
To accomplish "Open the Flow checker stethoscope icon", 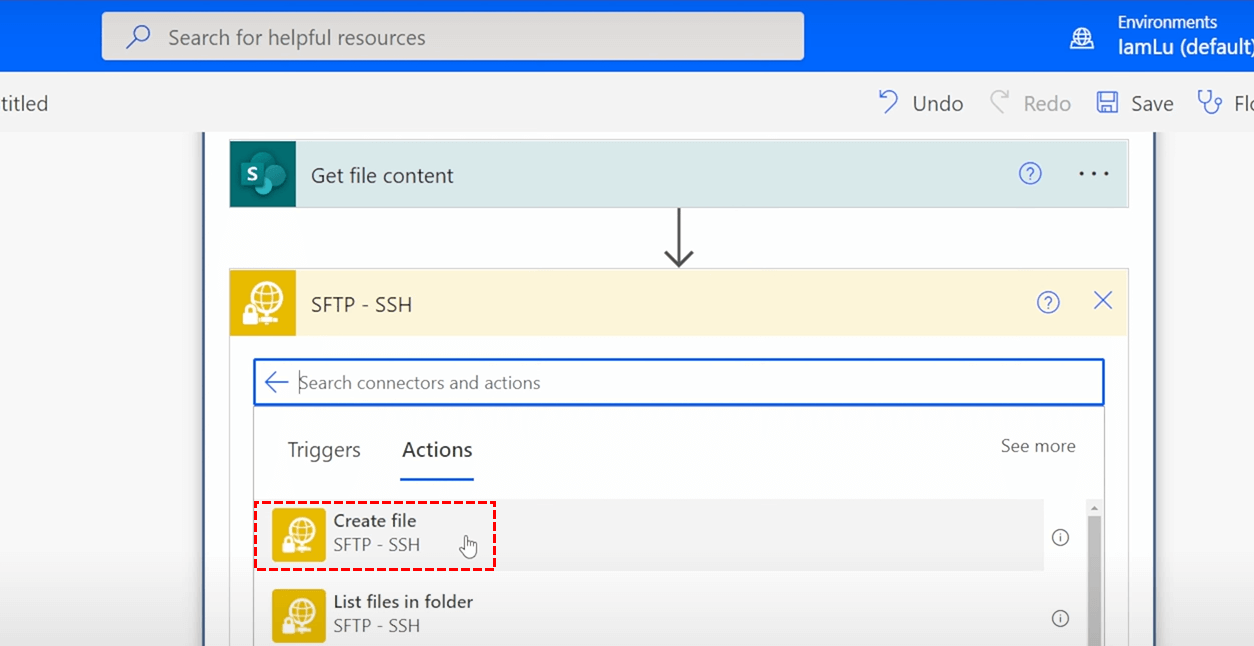I will pyautogui.click(x=1210, y=103).
